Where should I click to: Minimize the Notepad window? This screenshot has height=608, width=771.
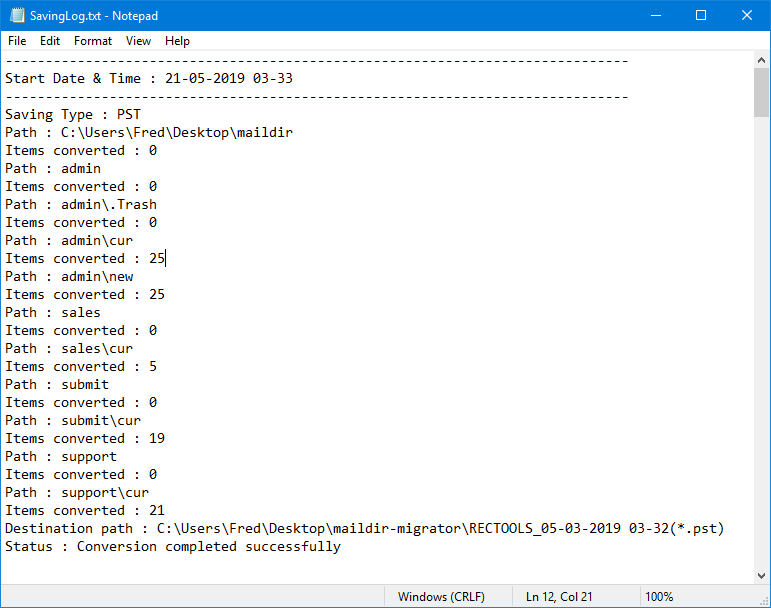(655, 15)
